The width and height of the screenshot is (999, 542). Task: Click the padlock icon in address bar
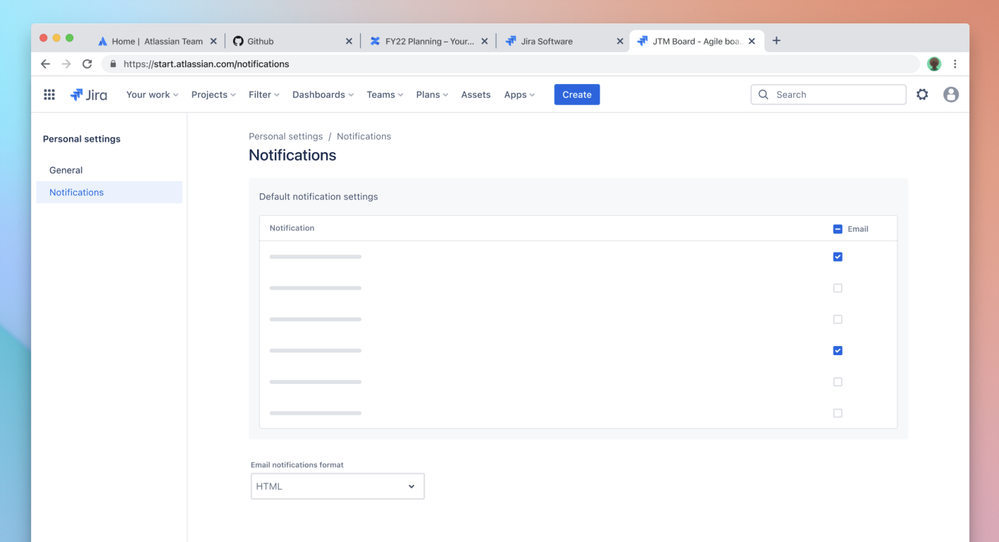113,64
